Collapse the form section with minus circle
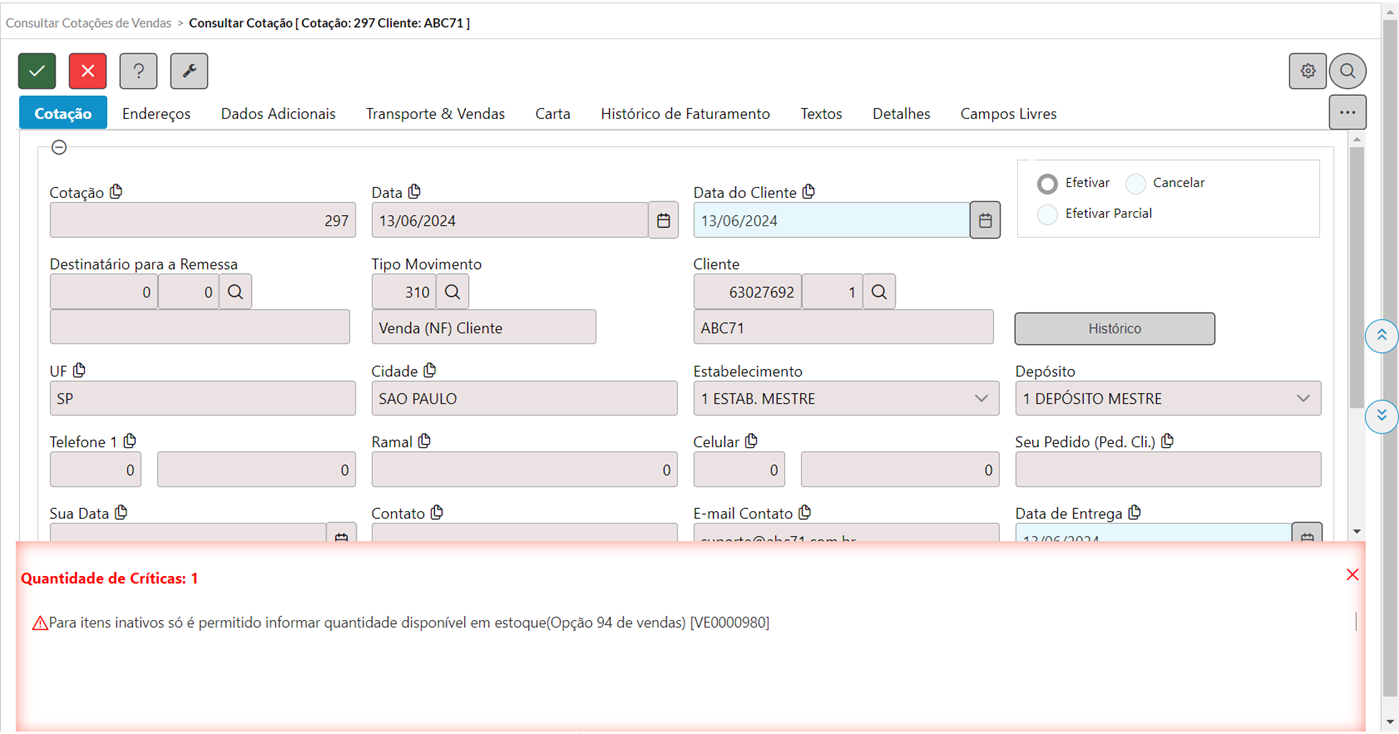This screenshot has height=734, width=1399. [59, 147]
